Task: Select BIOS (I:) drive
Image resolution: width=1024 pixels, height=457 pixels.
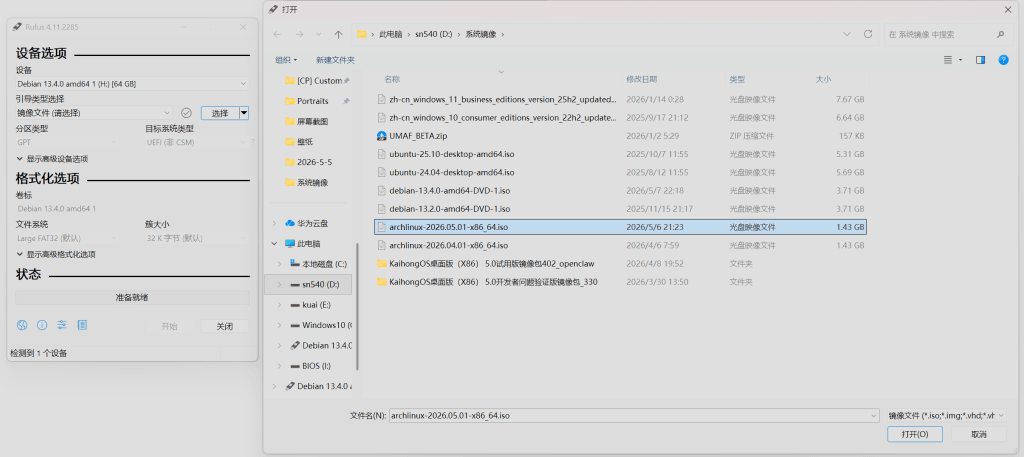Action: (x=311, y=366)
